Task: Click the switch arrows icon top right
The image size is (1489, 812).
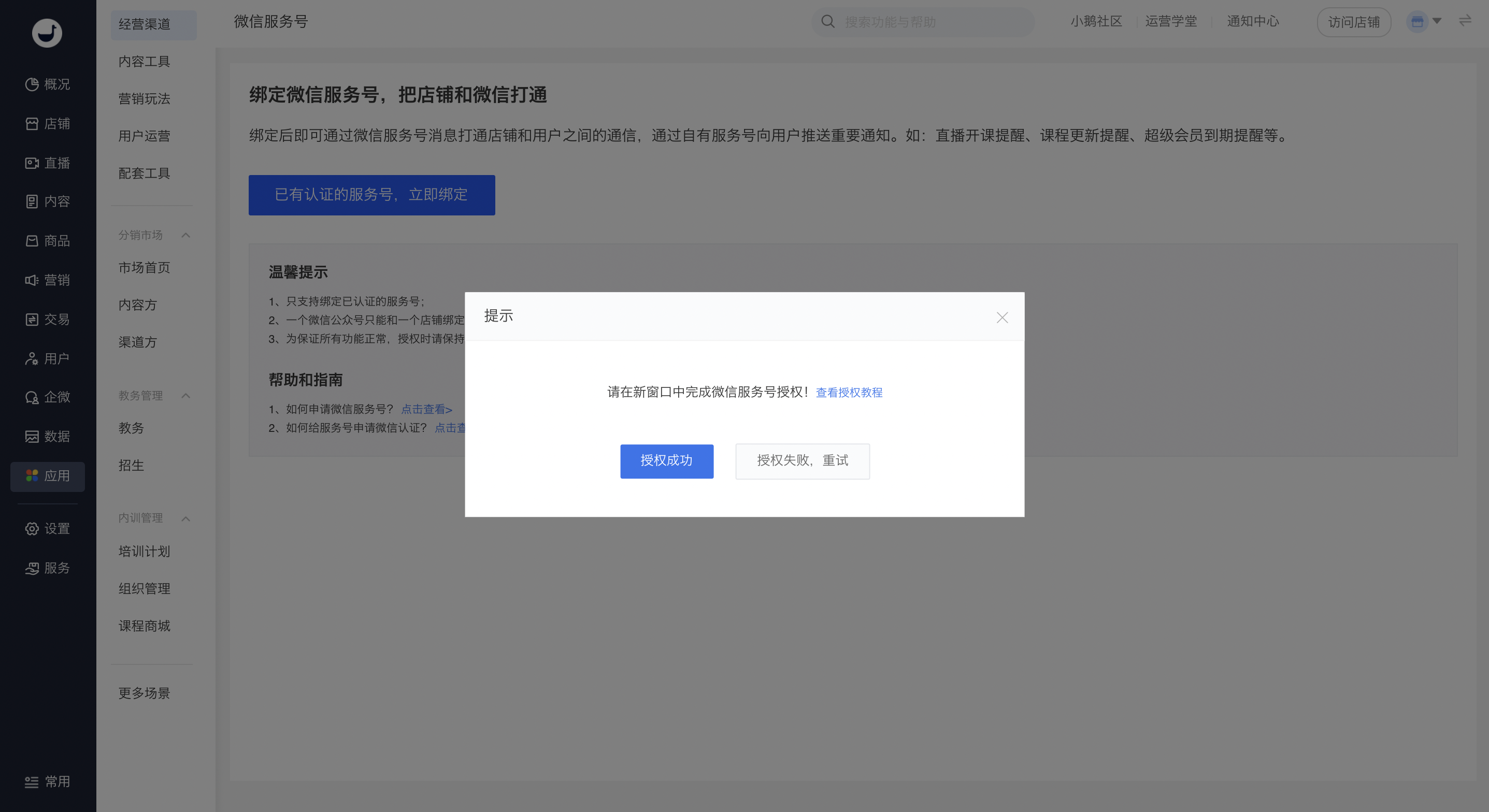Action: click(x=1465, y=21)
